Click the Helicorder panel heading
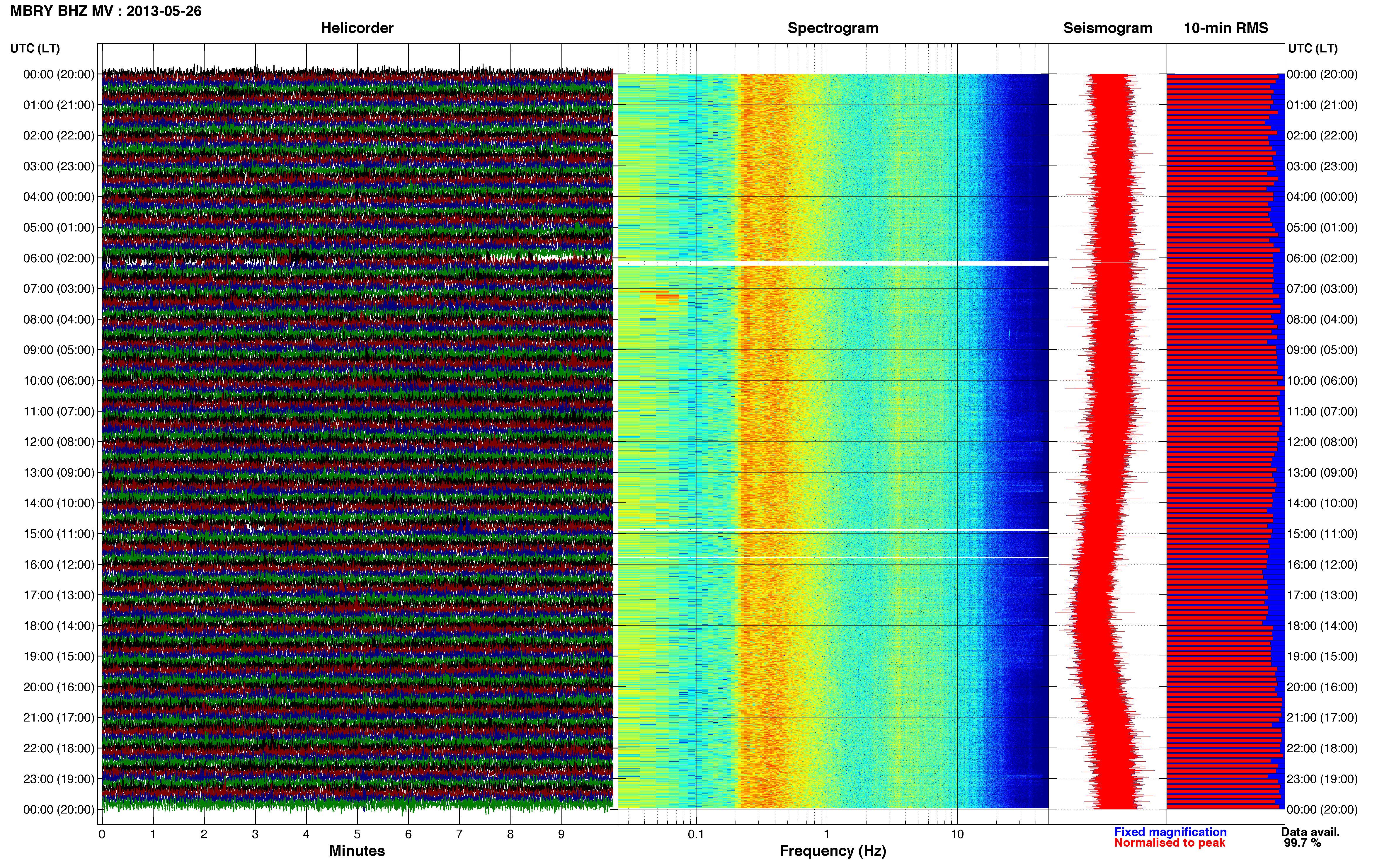 (357, 28)
